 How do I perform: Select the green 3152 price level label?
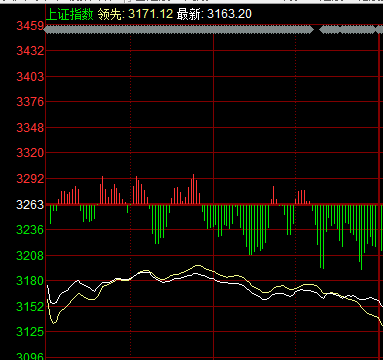click(x=30, y=306)
